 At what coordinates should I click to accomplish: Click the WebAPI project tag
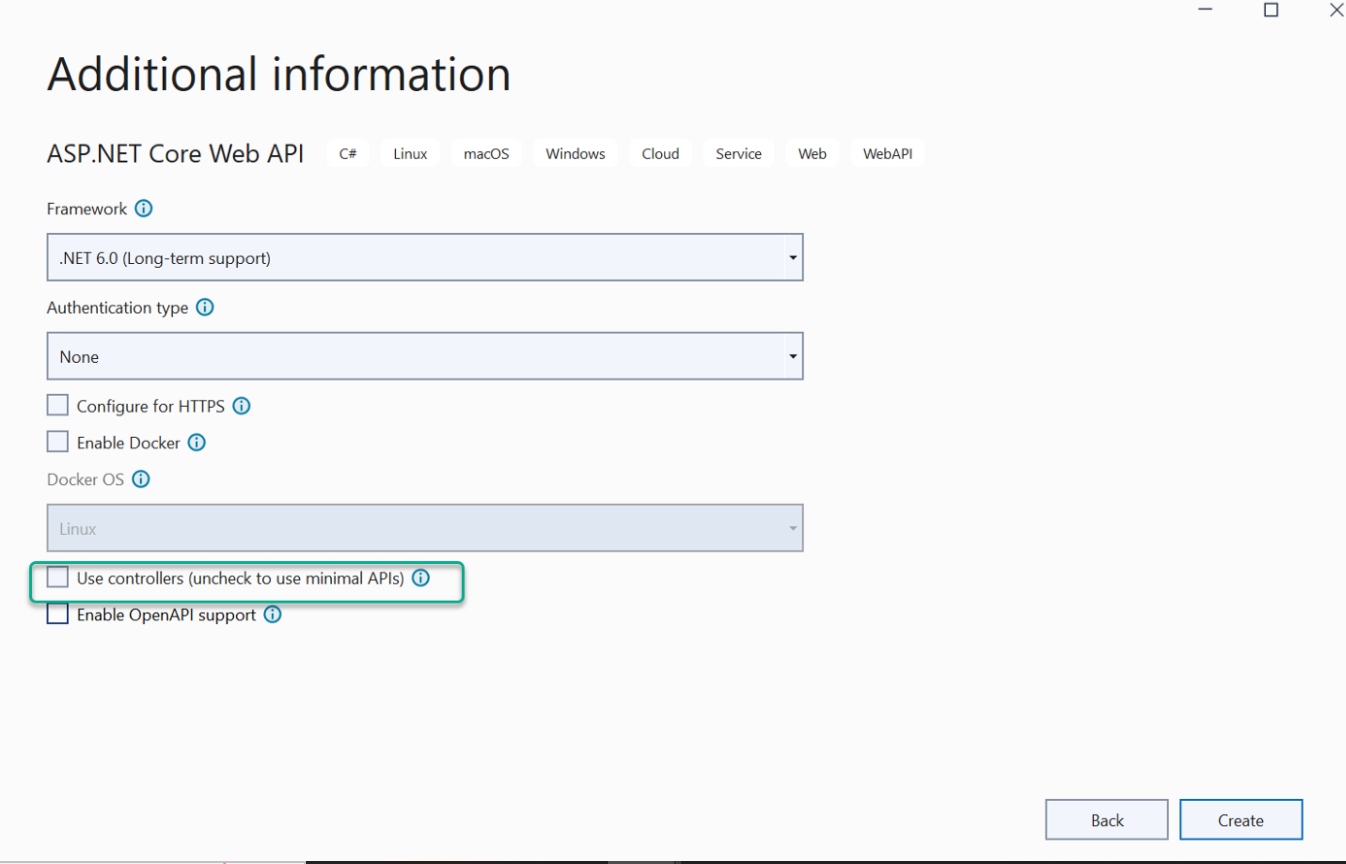pos(887,154)
